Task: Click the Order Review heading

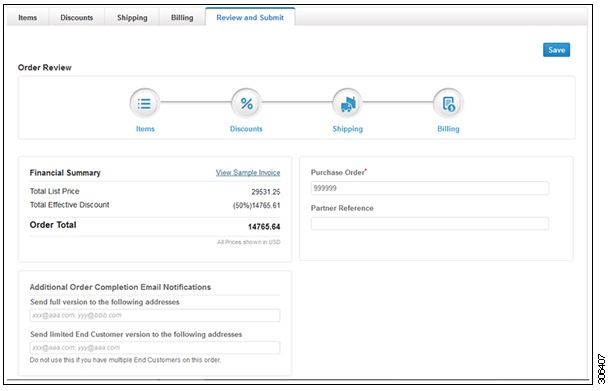Action: tap(44, 68)
